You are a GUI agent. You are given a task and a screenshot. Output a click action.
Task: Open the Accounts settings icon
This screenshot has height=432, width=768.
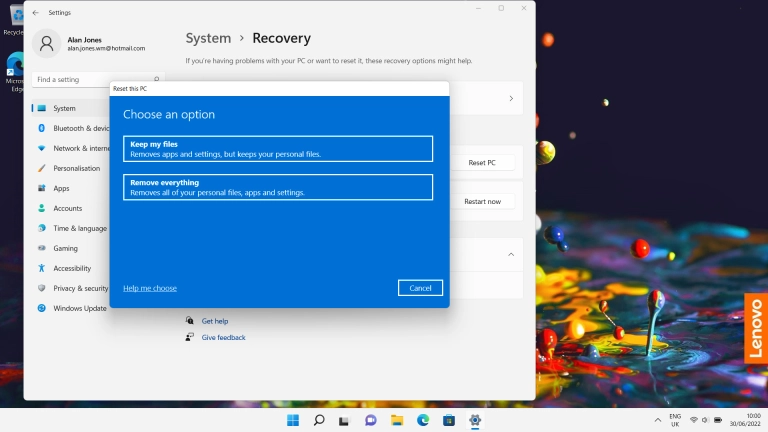pos(42,208)
